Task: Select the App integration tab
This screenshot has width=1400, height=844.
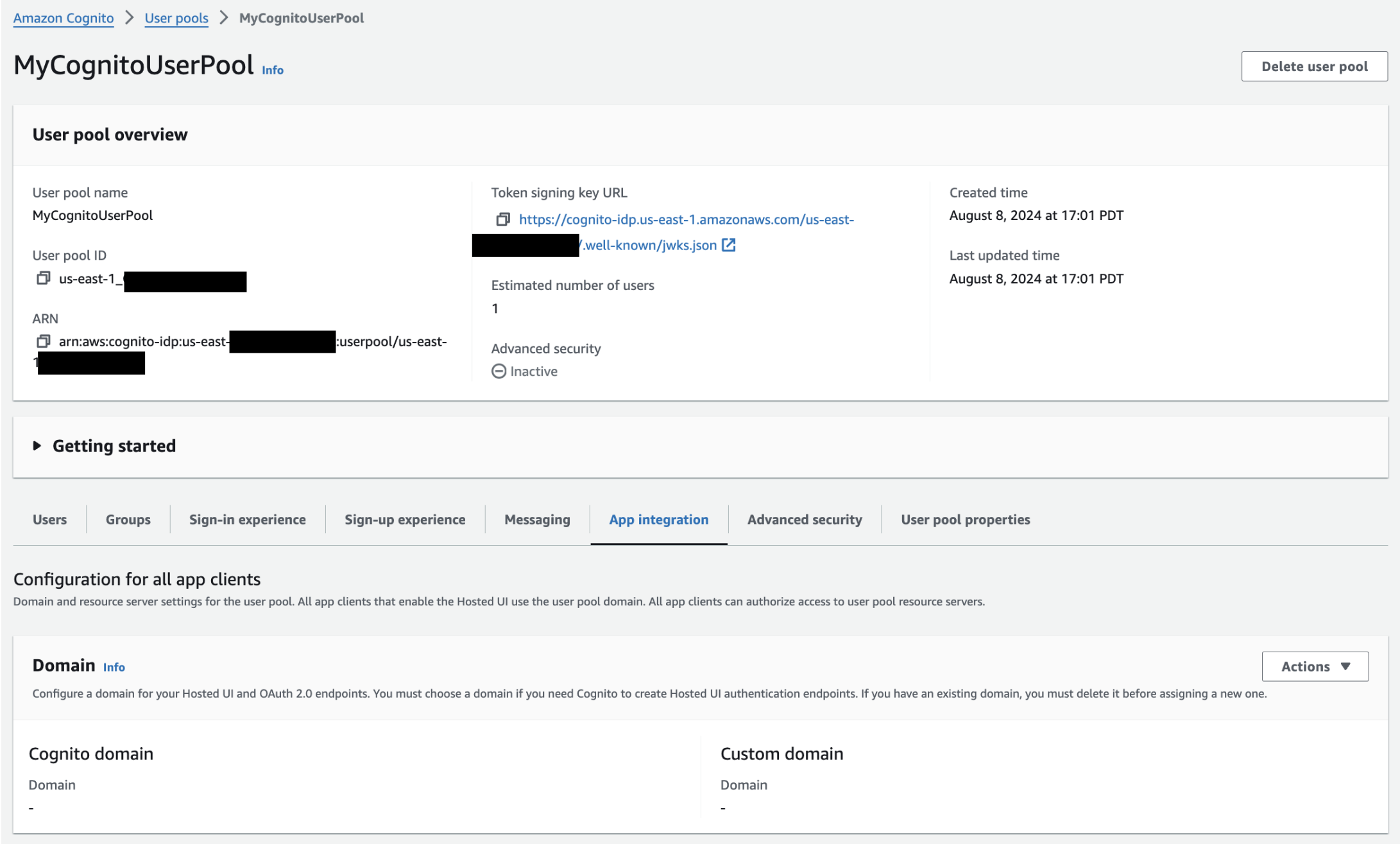Action: coord(658,519)
